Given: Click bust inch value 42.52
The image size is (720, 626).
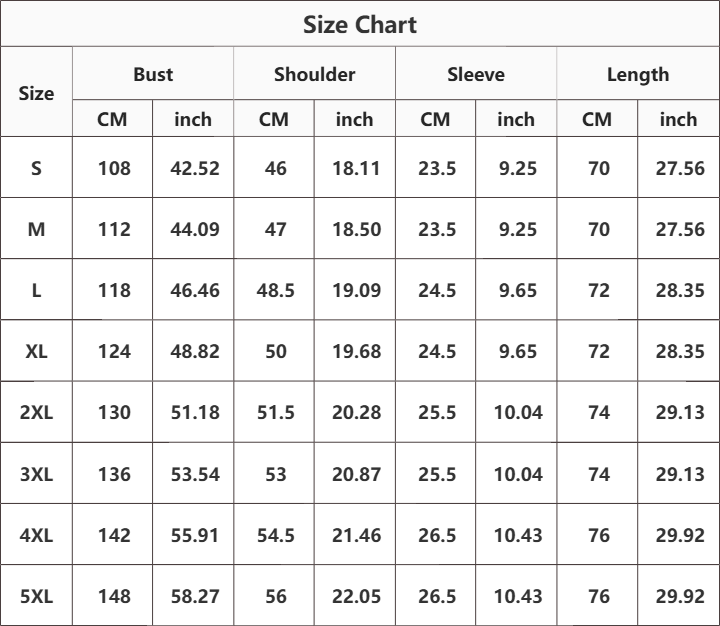Looking at the screenshot, I should (x=195, y=168).
